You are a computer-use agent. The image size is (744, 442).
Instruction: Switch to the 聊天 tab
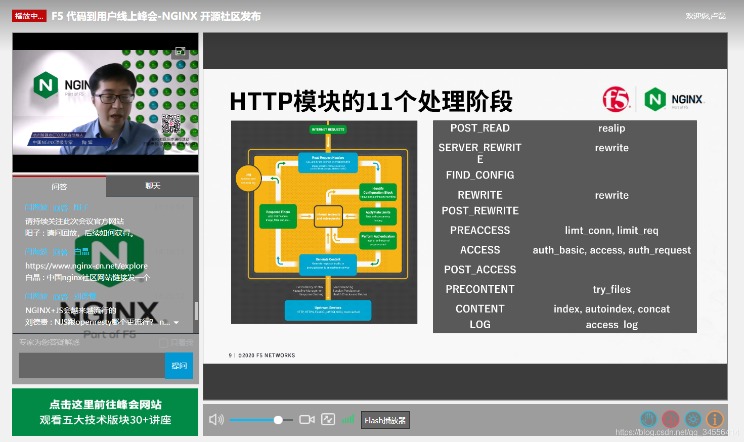(x=152, y=186)
